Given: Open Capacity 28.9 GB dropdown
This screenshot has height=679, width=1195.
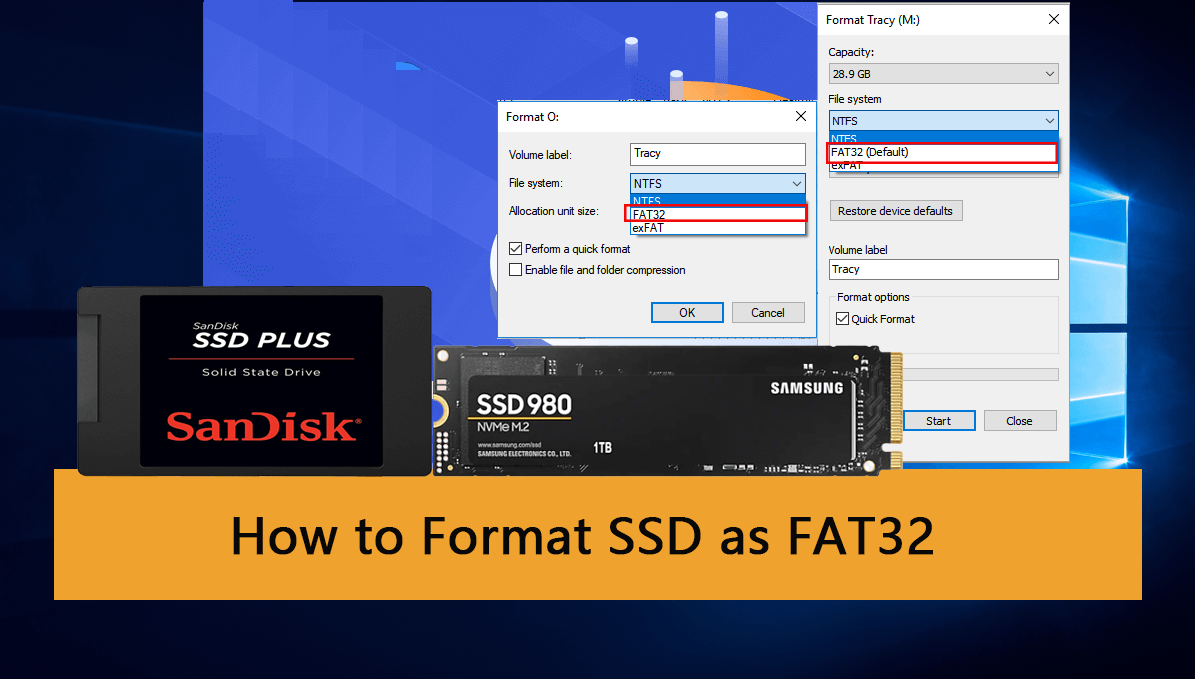Looking at the screenshot, I should 944,74.
